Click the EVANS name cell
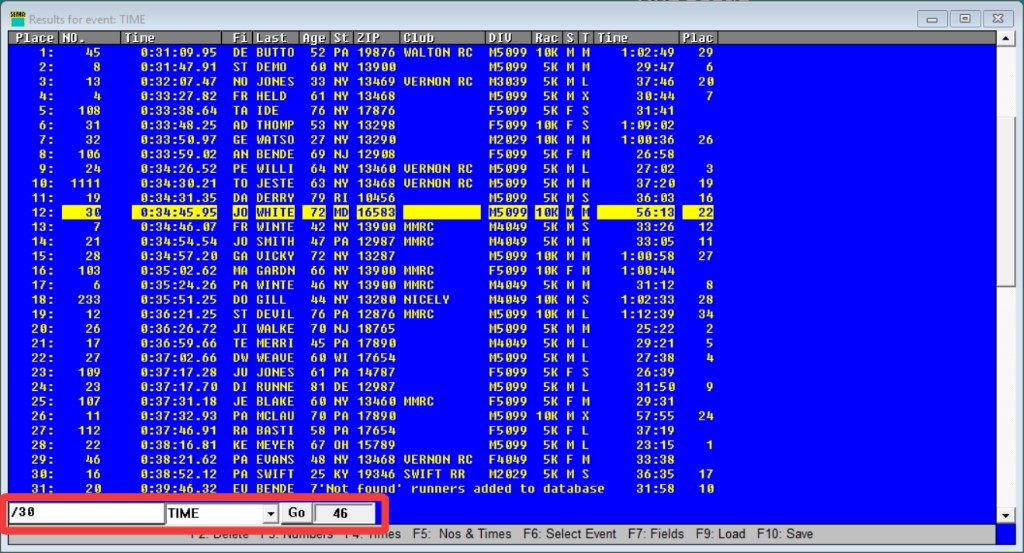Screen dimensions: 1024x553 coord(275,460)
